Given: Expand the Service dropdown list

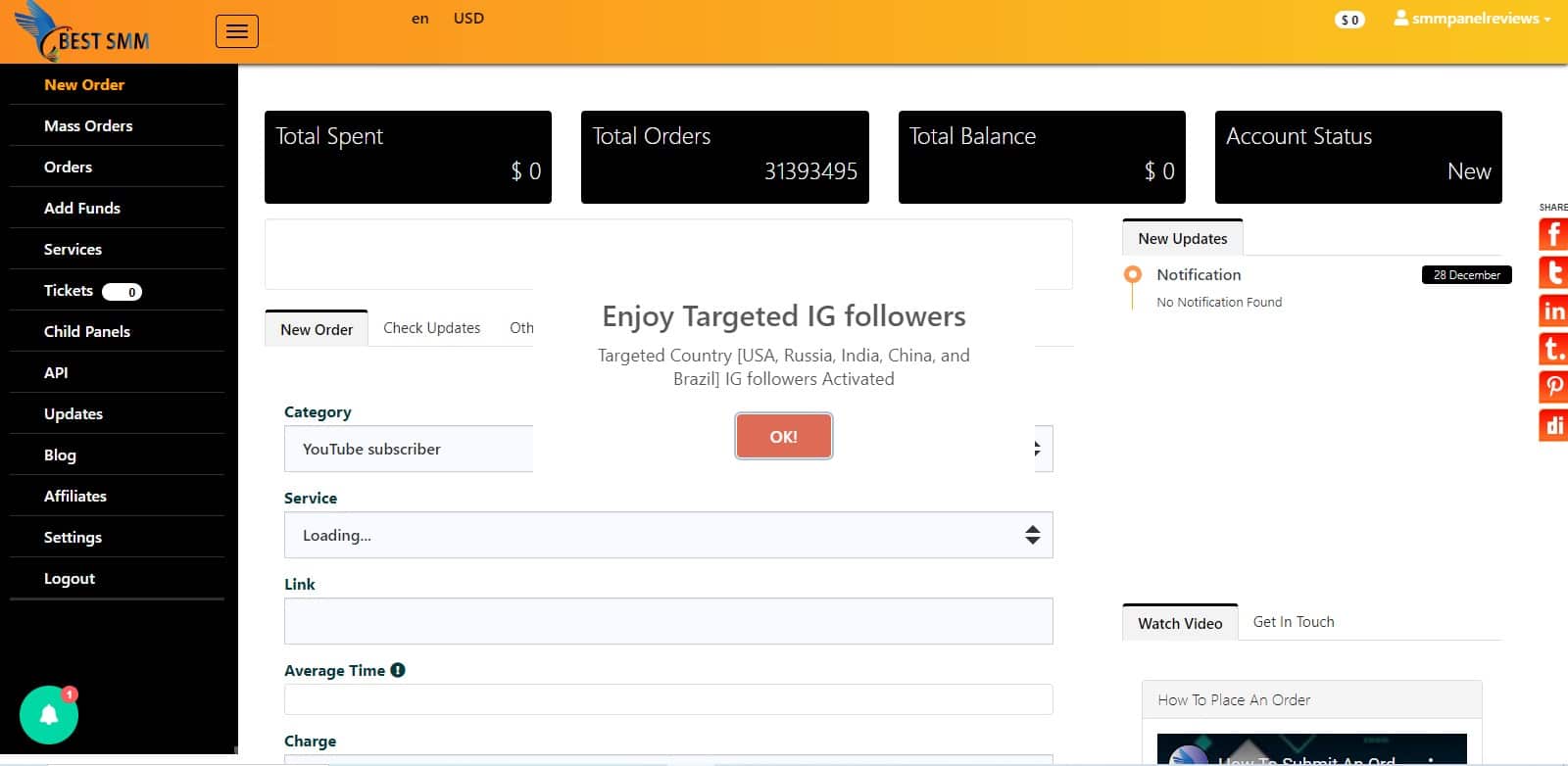Looking at the screenshot, I should [x=667, y=535].
